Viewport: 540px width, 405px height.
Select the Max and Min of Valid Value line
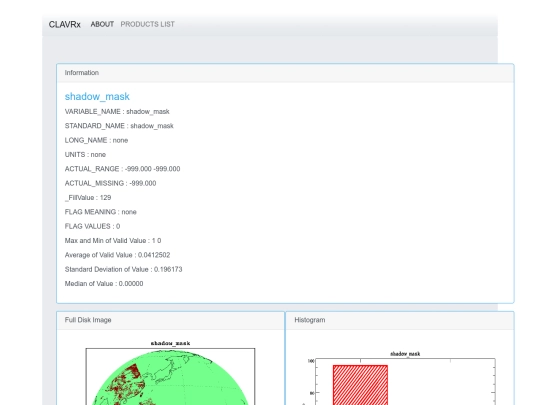[x=113, y=241]
